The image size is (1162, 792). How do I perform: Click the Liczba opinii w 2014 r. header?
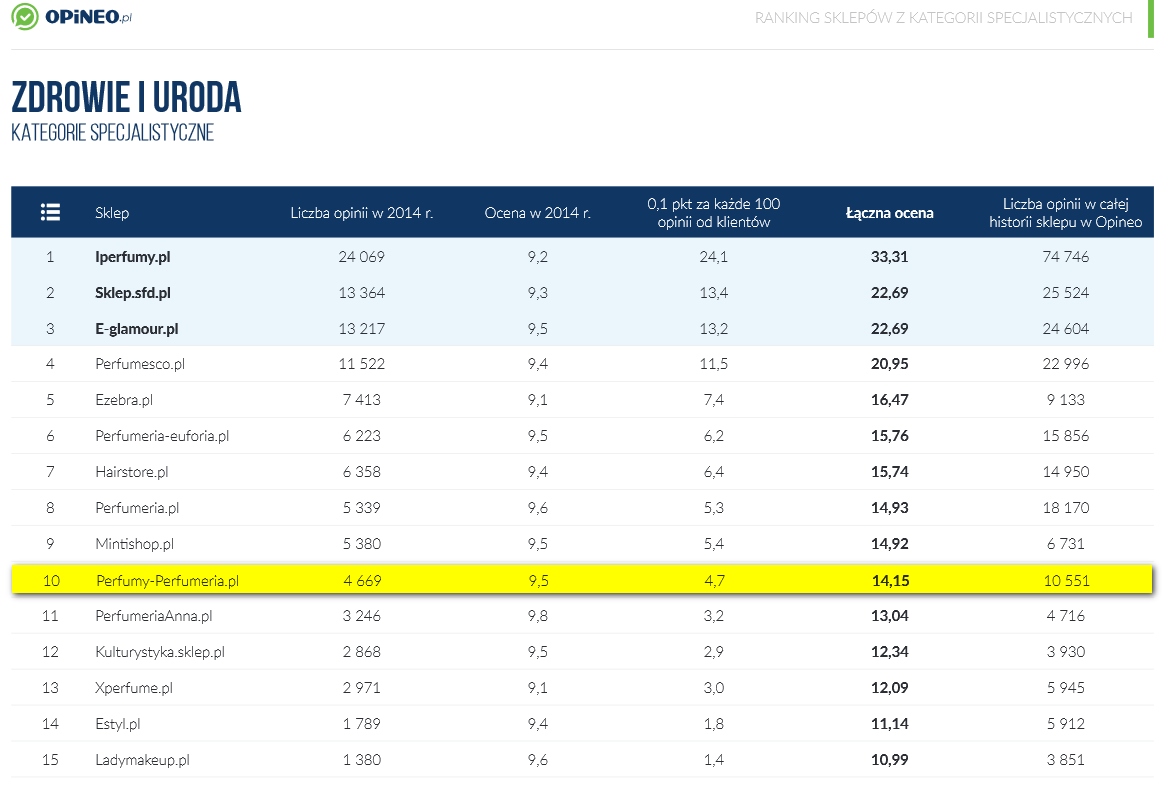click(x=361, y=213)
